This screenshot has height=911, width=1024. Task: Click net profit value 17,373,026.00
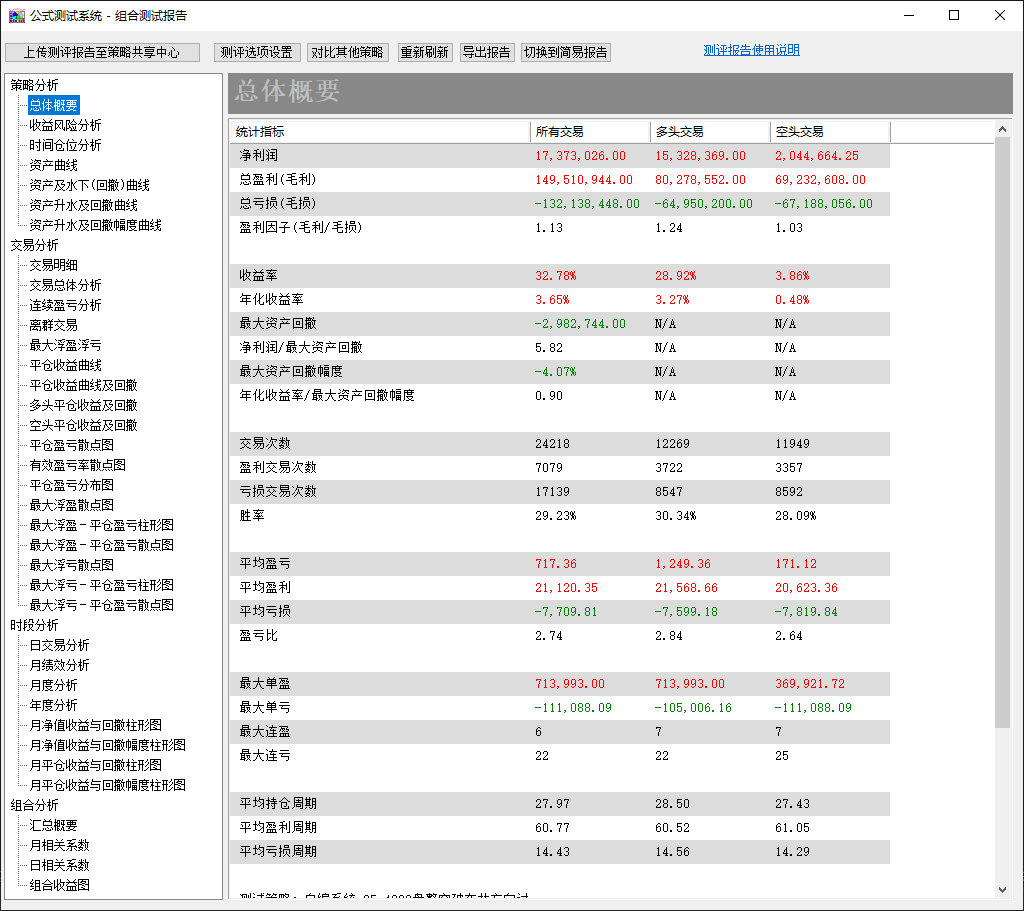point(580,156)
